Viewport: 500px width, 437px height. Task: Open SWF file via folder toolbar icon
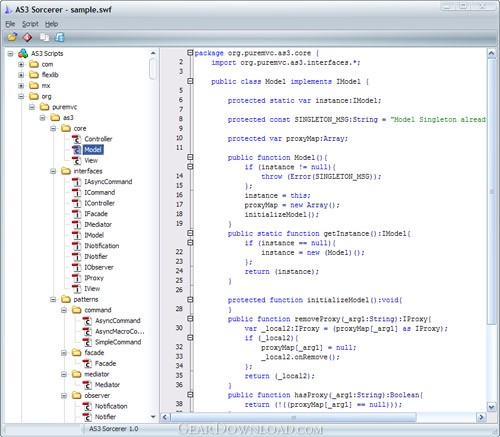(12, 37)
